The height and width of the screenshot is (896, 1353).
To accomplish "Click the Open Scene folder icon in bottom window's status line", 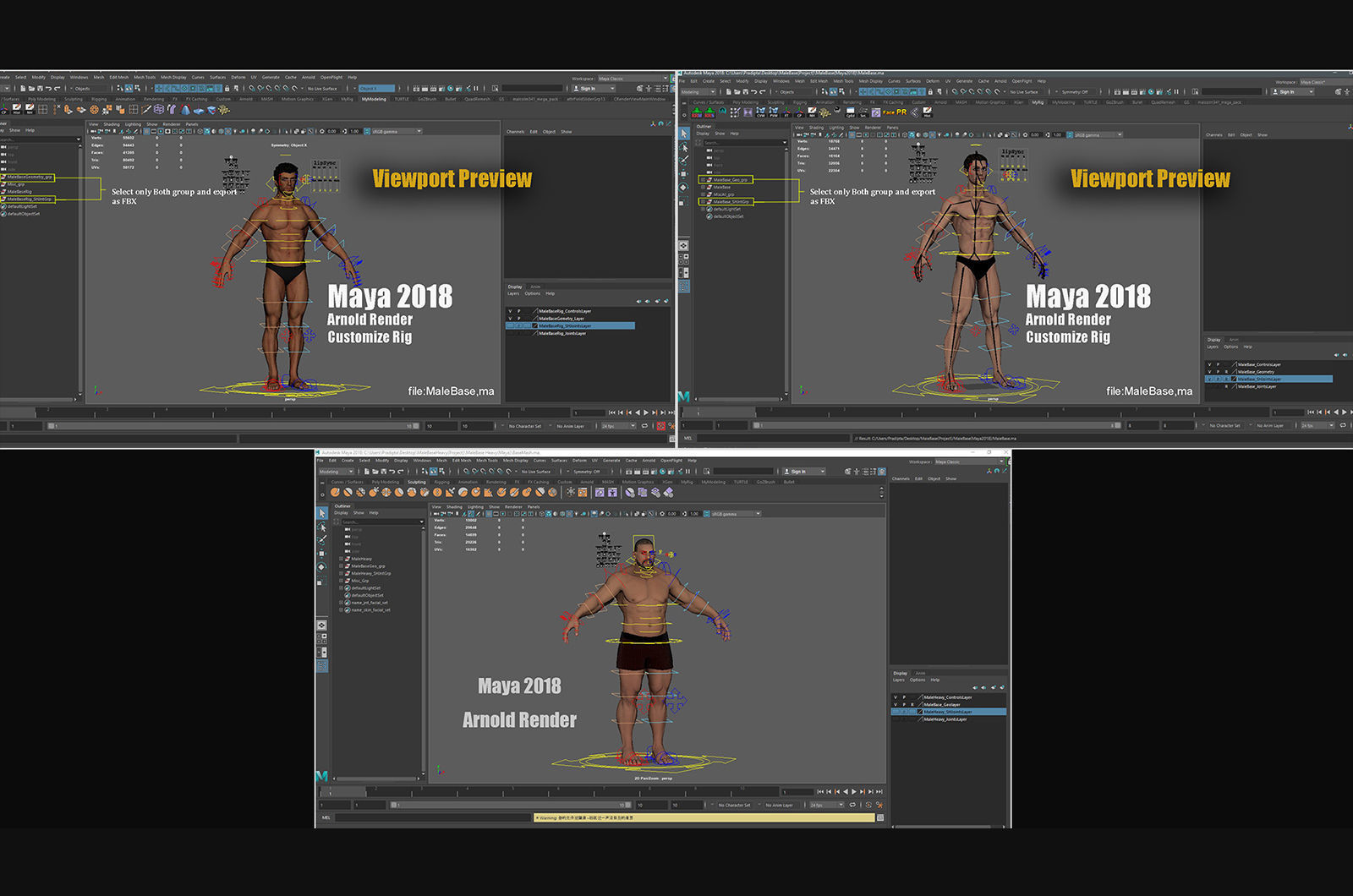I will [x=375, y=471].
